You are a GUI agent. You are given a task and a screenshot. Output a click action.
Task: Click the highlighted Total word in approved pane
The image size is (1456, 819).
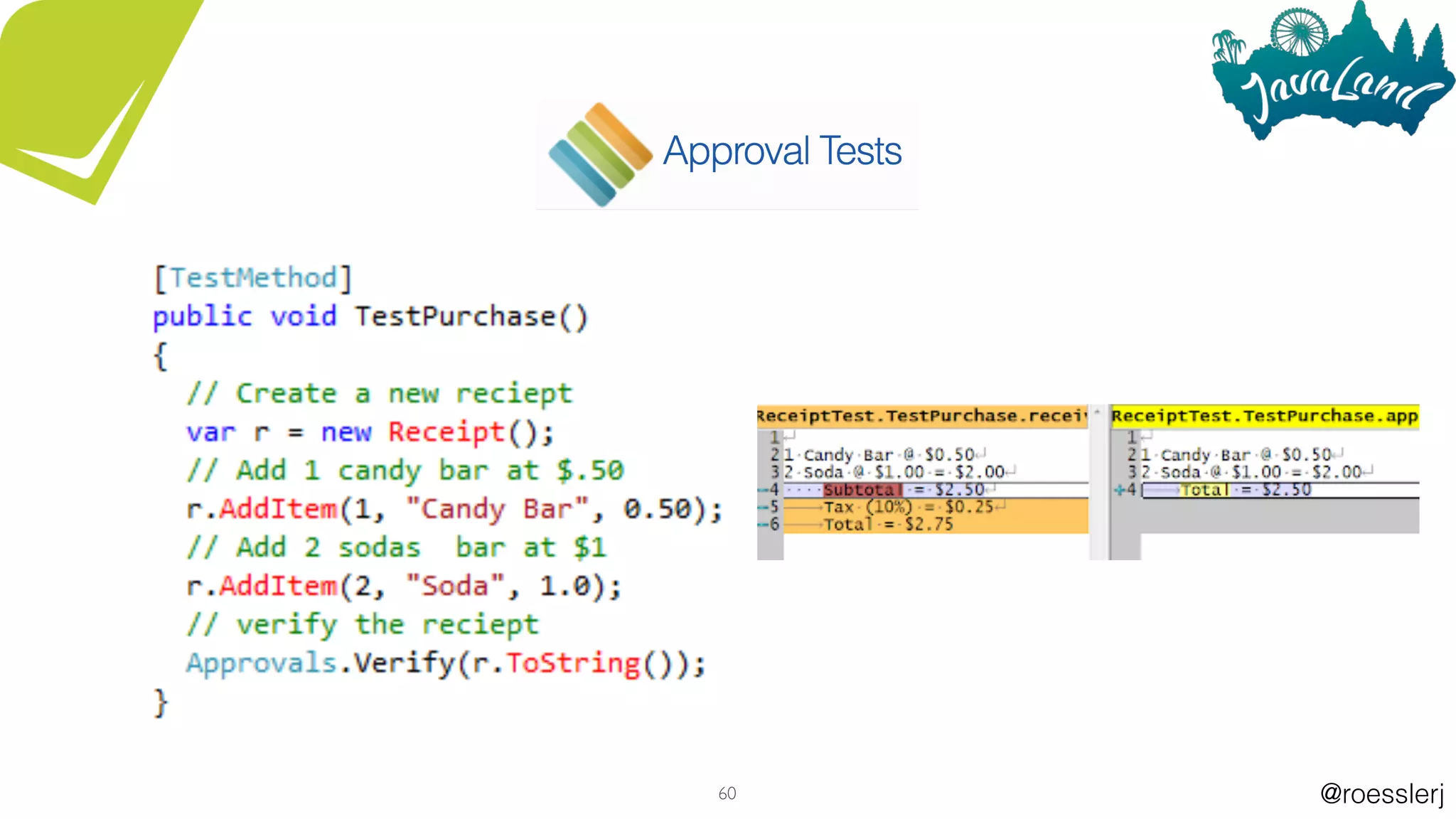1204,490
